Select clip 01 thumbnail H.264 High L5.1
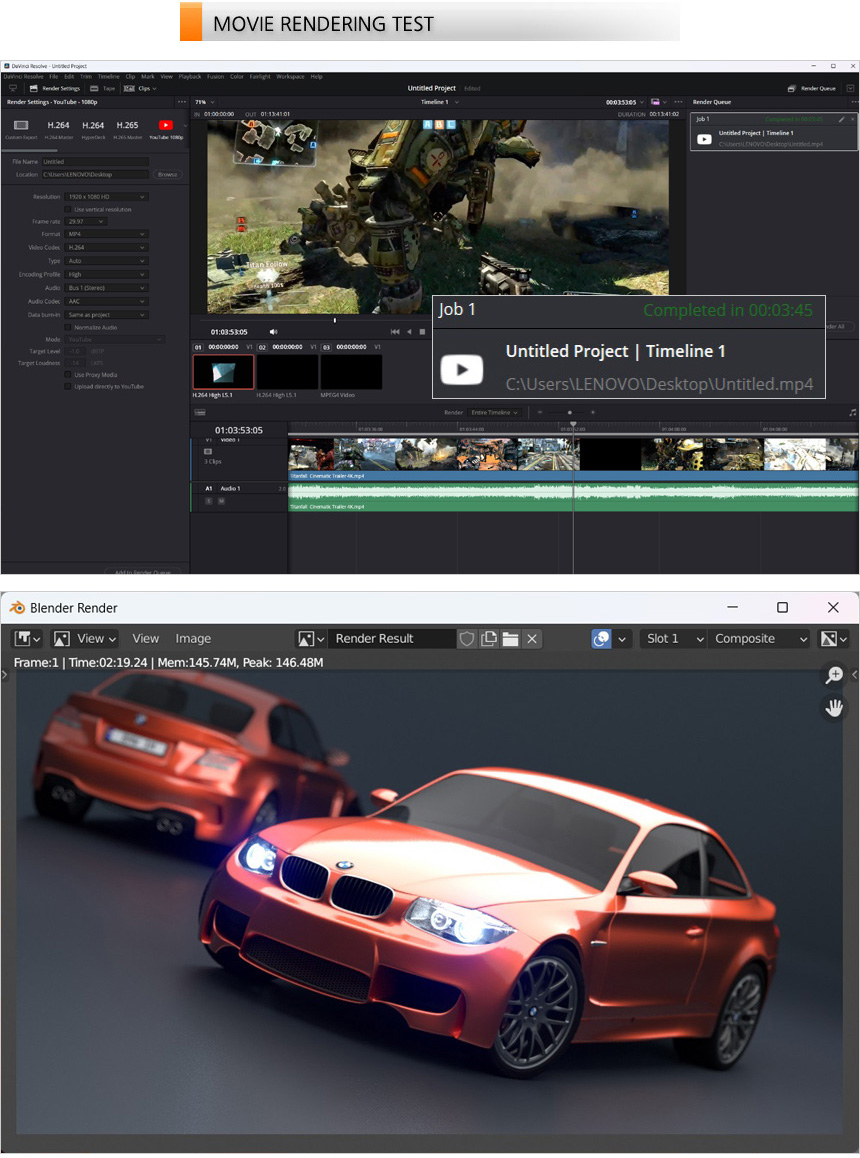The image size is (860, 1158). tap(223, 371)
